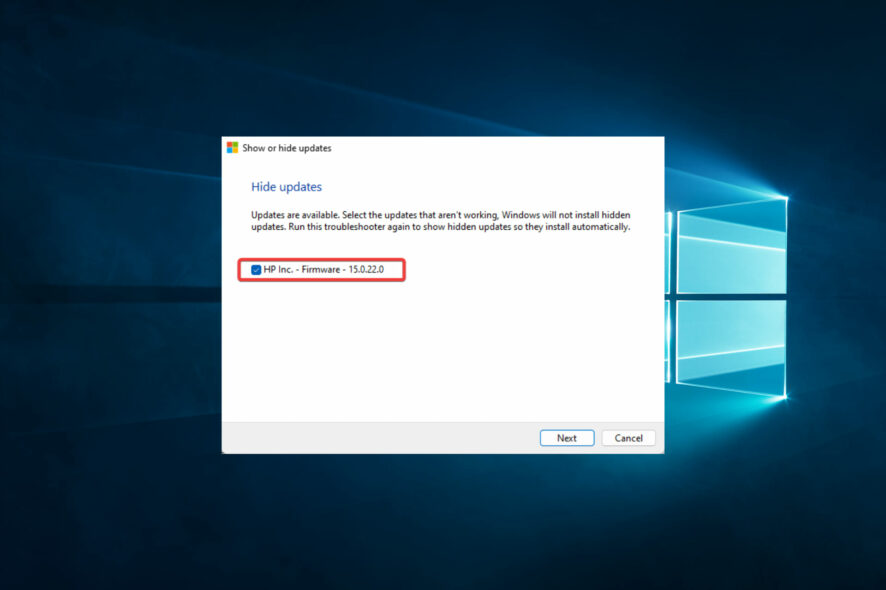Click the "Show or hide updates" window title
Screen dimensions: 886x590
click(287, 148)
